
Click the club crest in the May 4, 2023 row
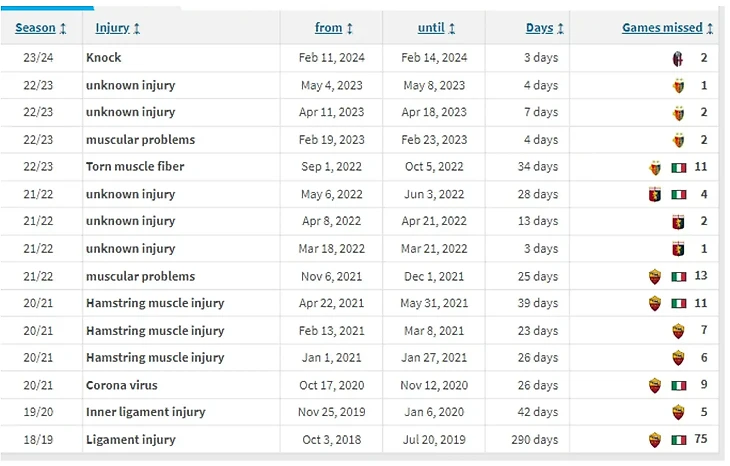click(x=678, y=86)
